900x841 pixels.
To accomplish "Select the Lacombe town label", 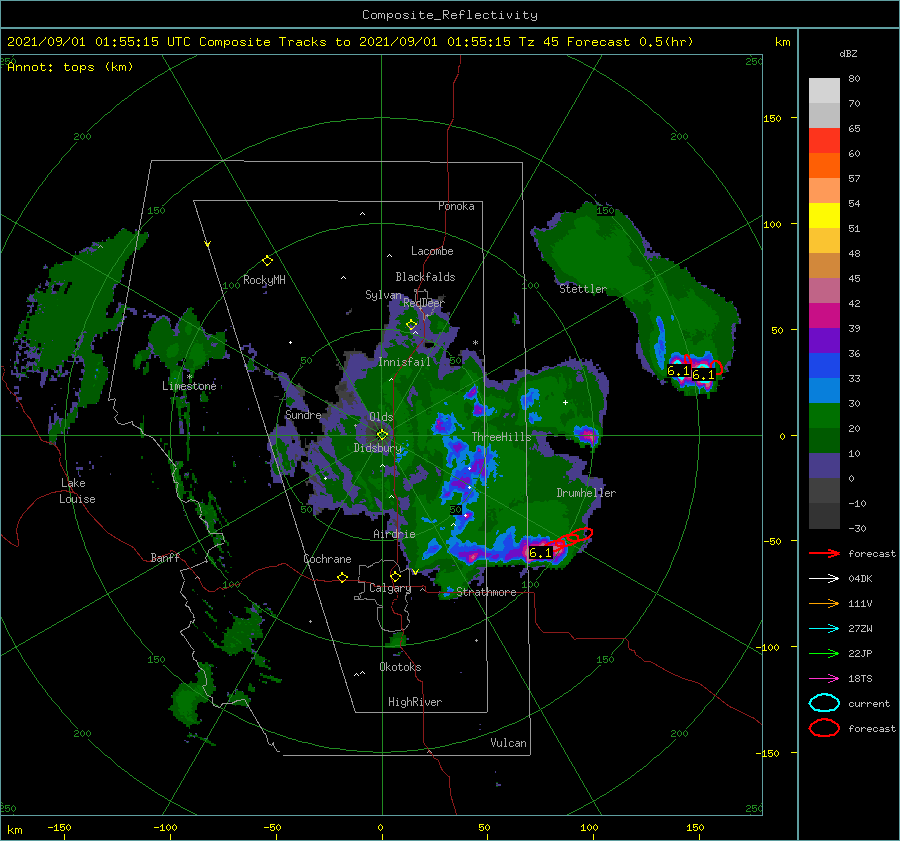I will tap(432, 251).
